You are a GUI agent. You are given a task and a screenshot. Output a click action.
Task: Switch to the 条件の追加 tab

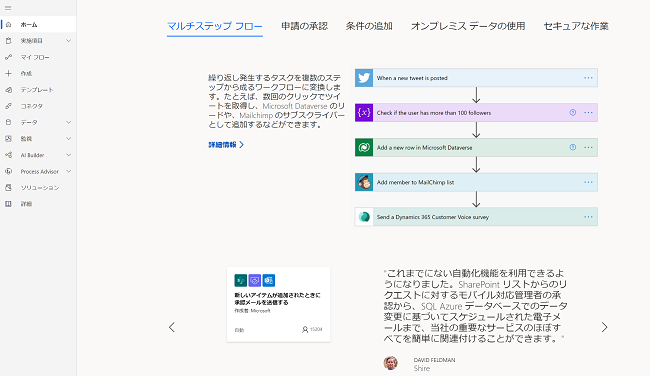tap(369, 26)
